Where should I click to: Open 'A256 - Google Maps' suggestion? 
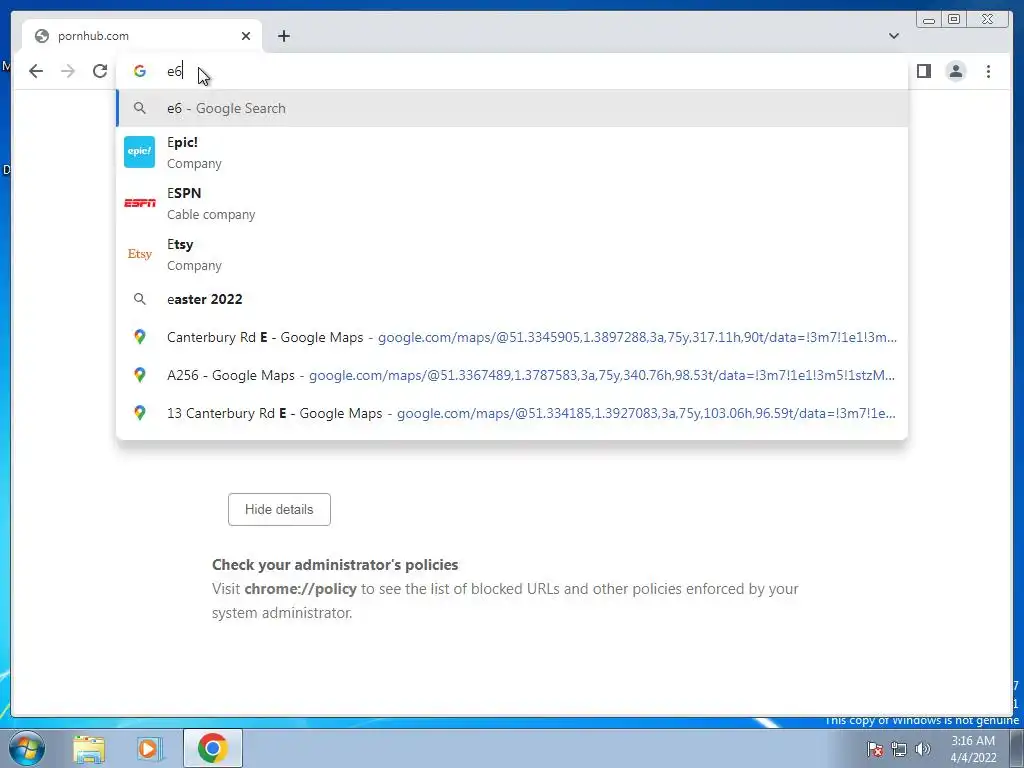click(512, 375)
